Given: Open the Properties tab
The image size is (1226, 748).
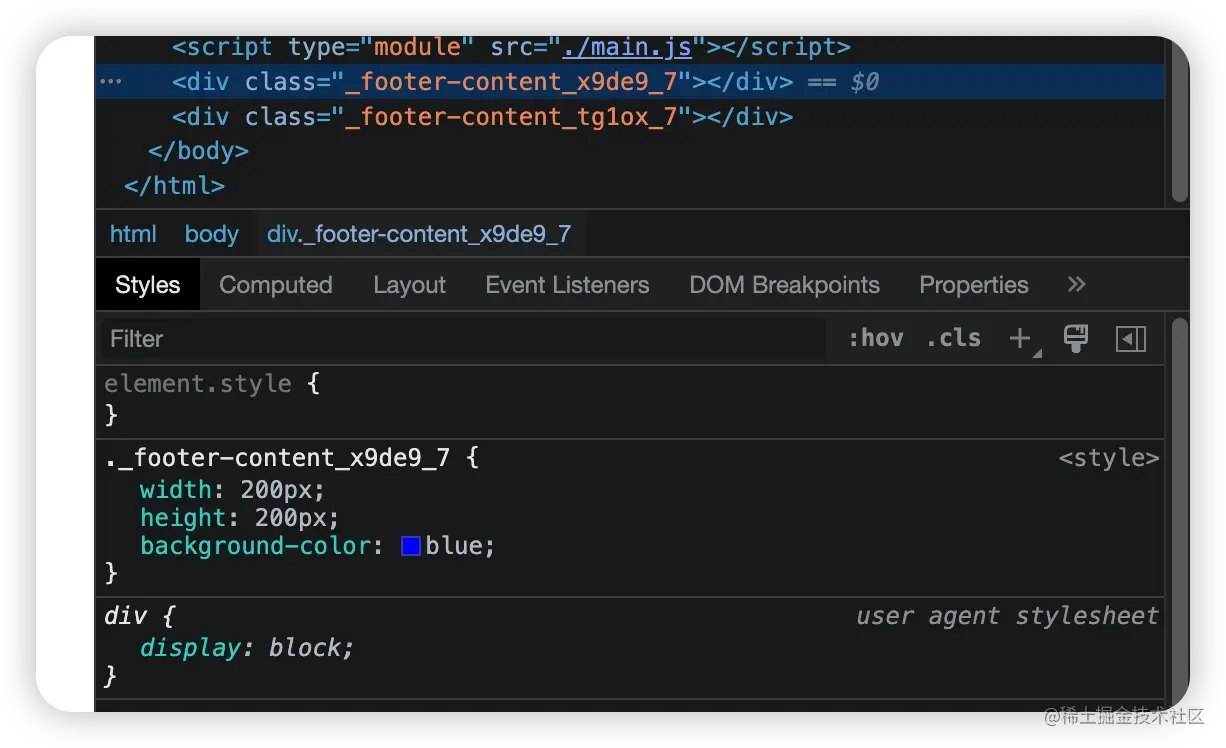Looking at the screenshot, I should coord(974,285).
